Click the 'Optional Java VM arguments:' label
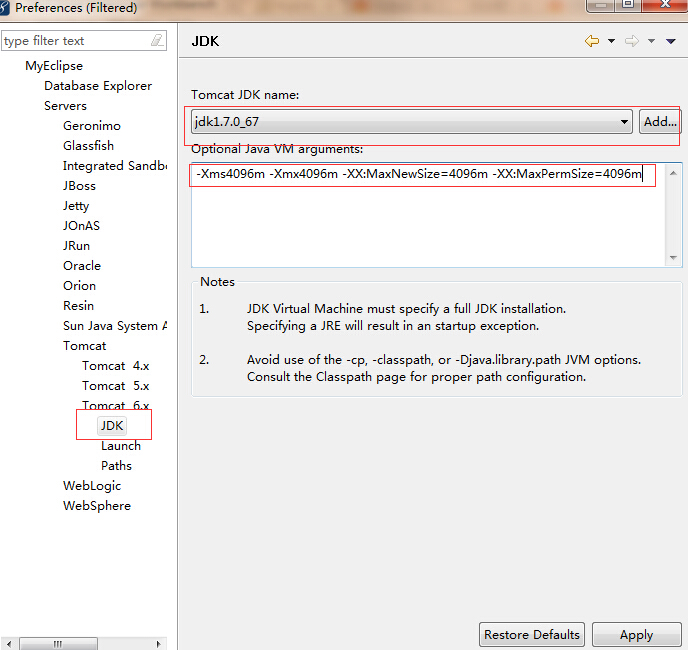Screen dimensions: 688x650 277,149
